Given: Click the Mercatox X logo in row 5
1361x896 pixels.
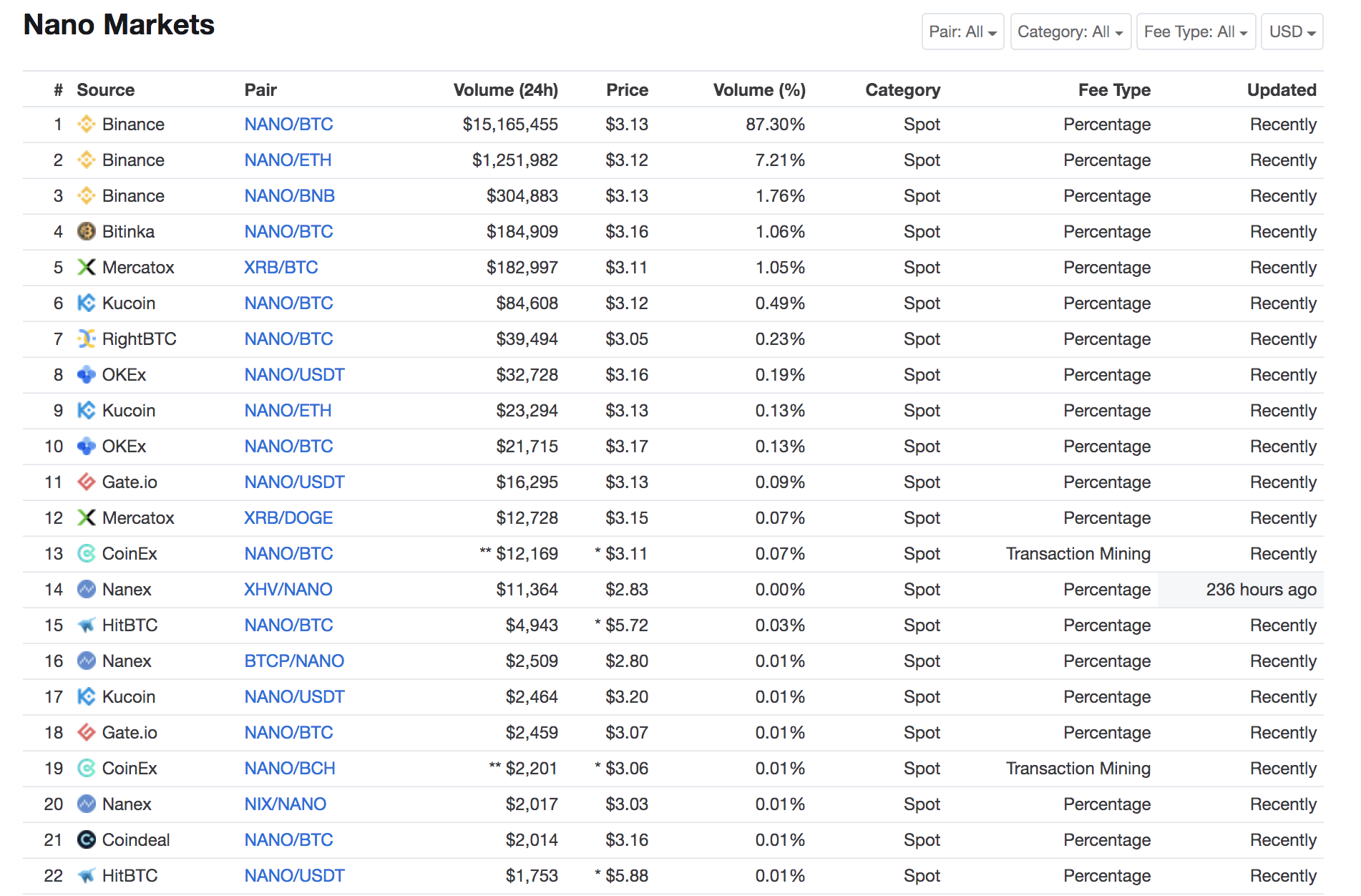Looking at the screenshot, I should 87,268.
